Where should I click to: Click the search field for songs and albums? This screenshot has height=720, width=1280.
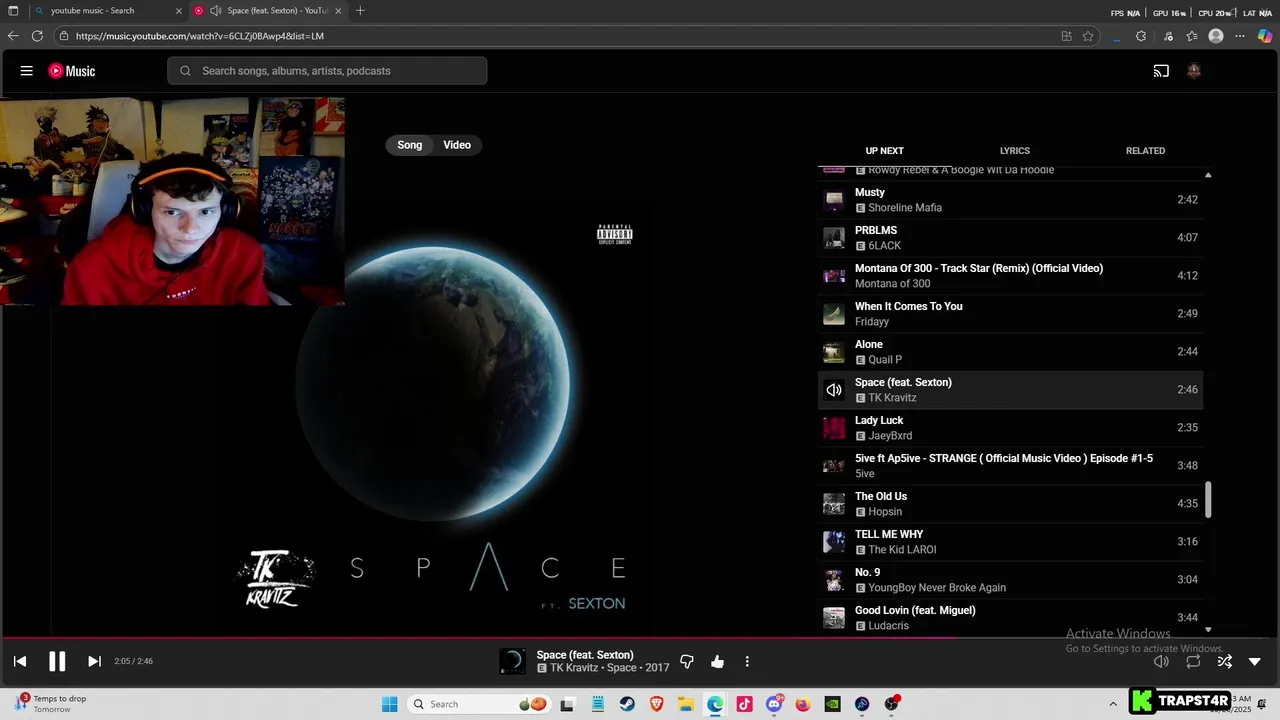(328, 71)
